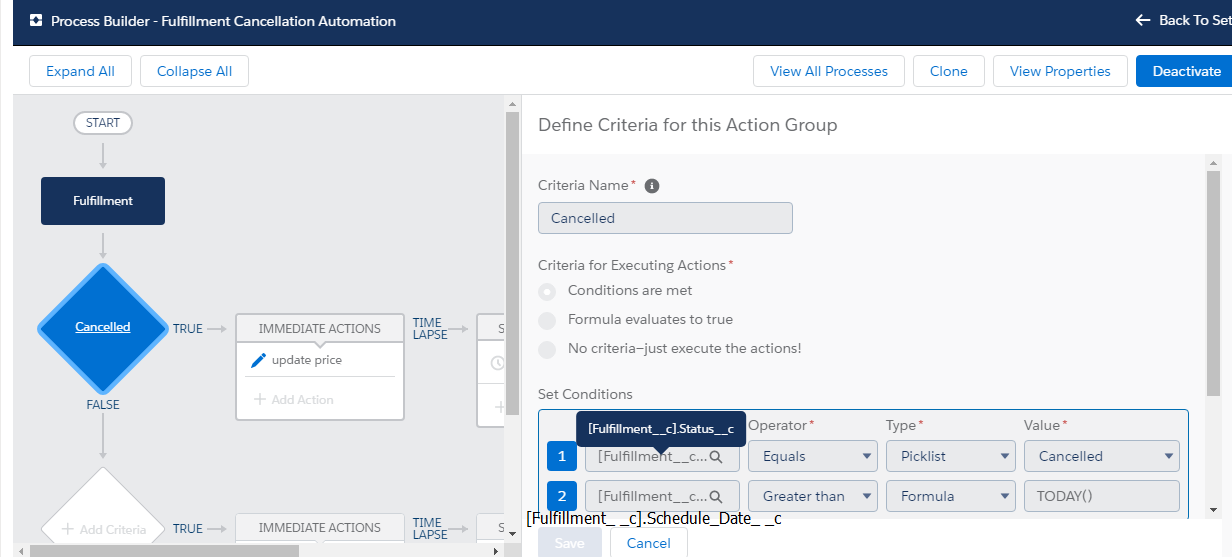Click the Criteria Name info icon

click(x=652, y=186)
